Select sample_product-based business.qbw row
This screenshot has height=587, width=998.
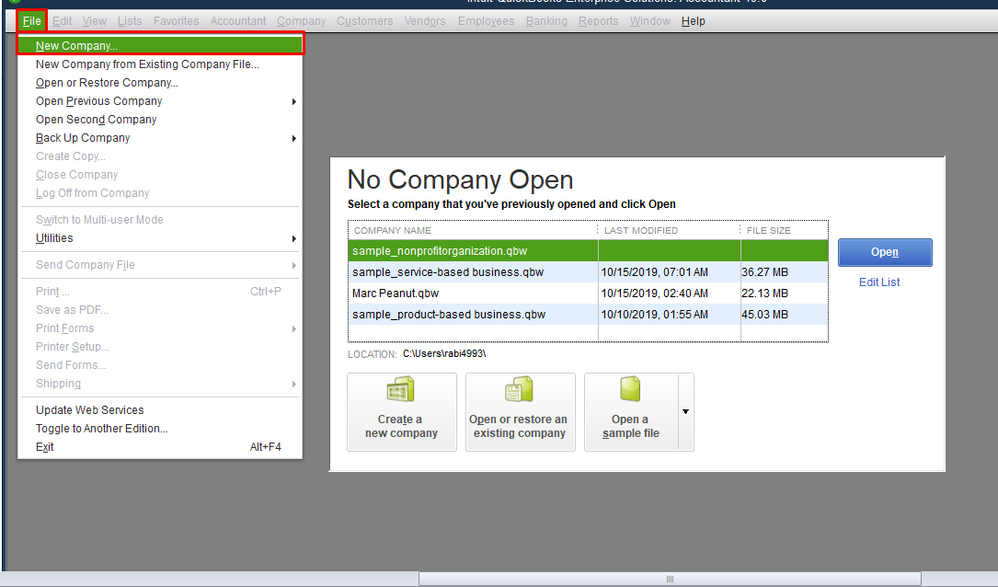pyautogui.click(x=588, y=314)
